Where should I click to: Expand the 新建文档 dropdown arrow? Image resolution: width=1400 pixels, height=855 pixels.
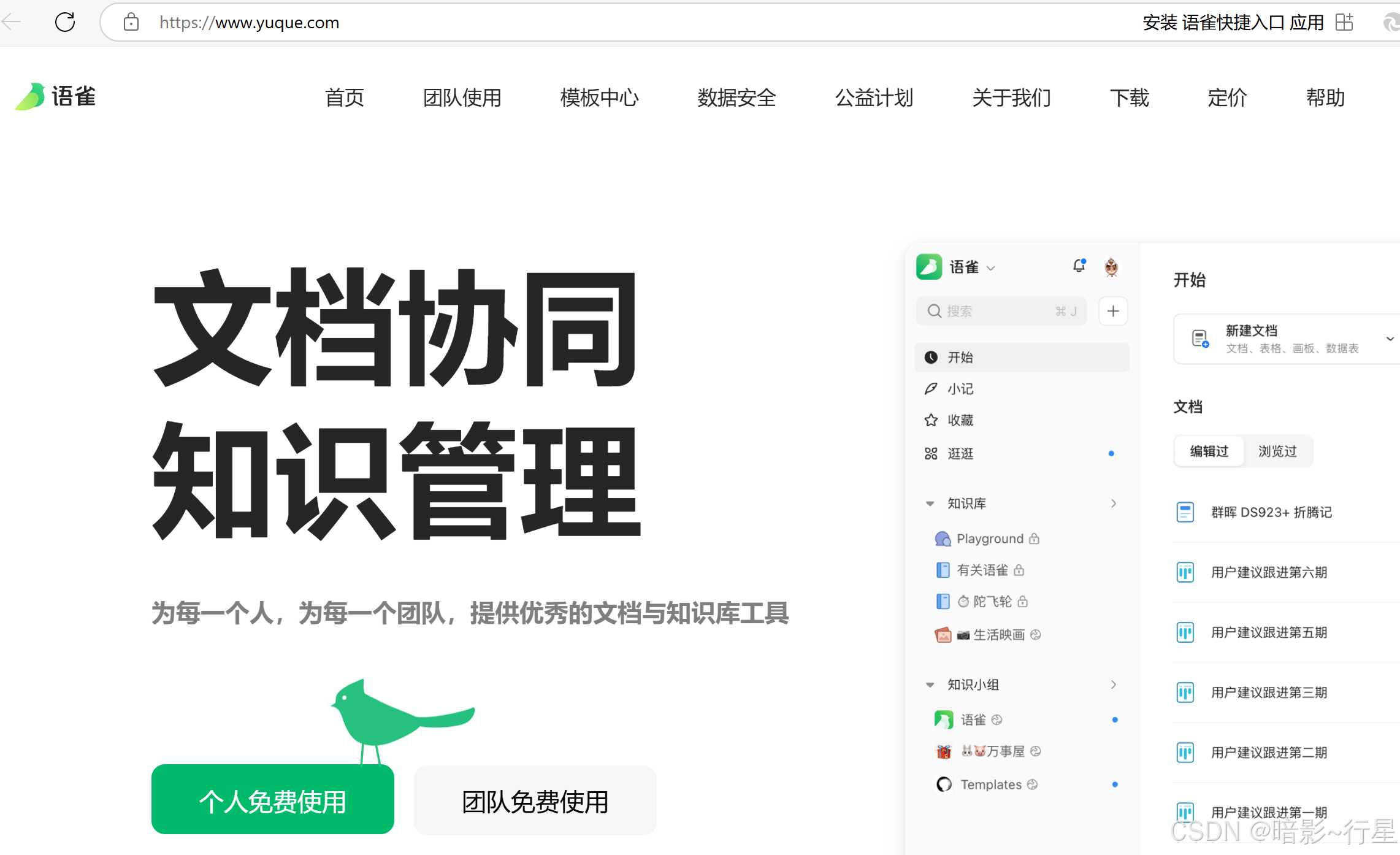point(1390,339)
